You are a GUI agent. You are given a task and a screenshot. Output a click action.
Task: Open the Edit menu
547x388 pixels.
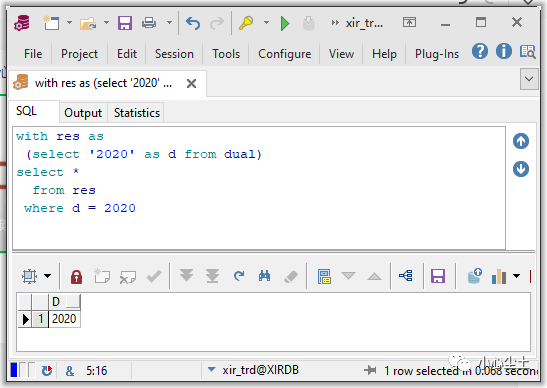point(127,54)
